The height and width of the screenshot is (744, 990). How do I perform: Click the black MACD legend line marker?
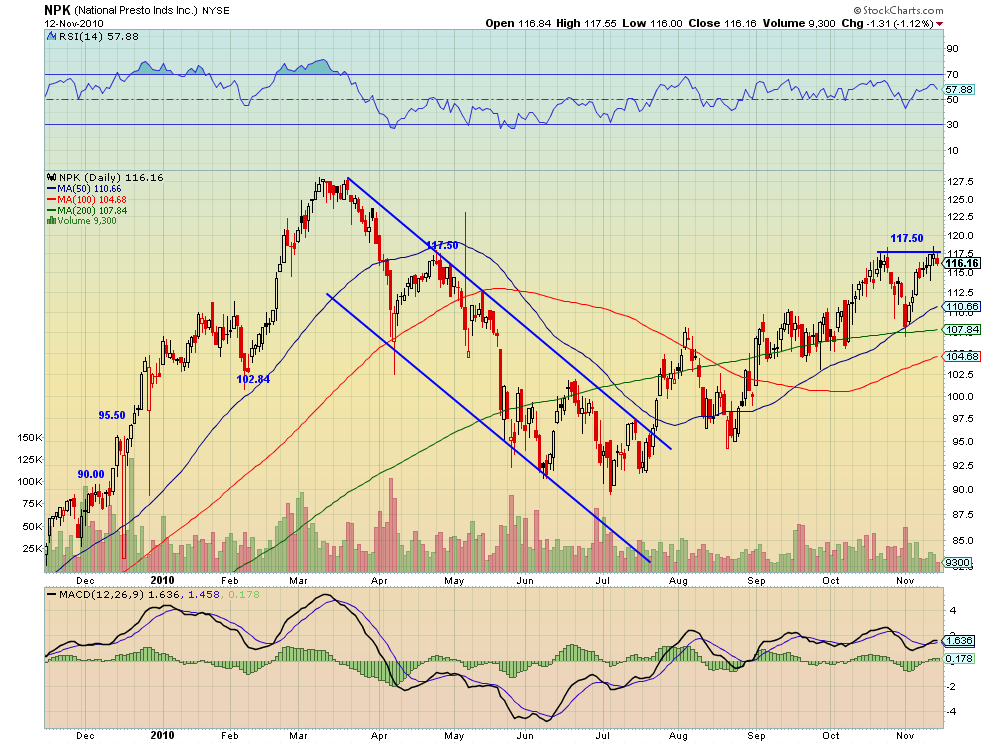pyautogui.click(x=51, y=594)
